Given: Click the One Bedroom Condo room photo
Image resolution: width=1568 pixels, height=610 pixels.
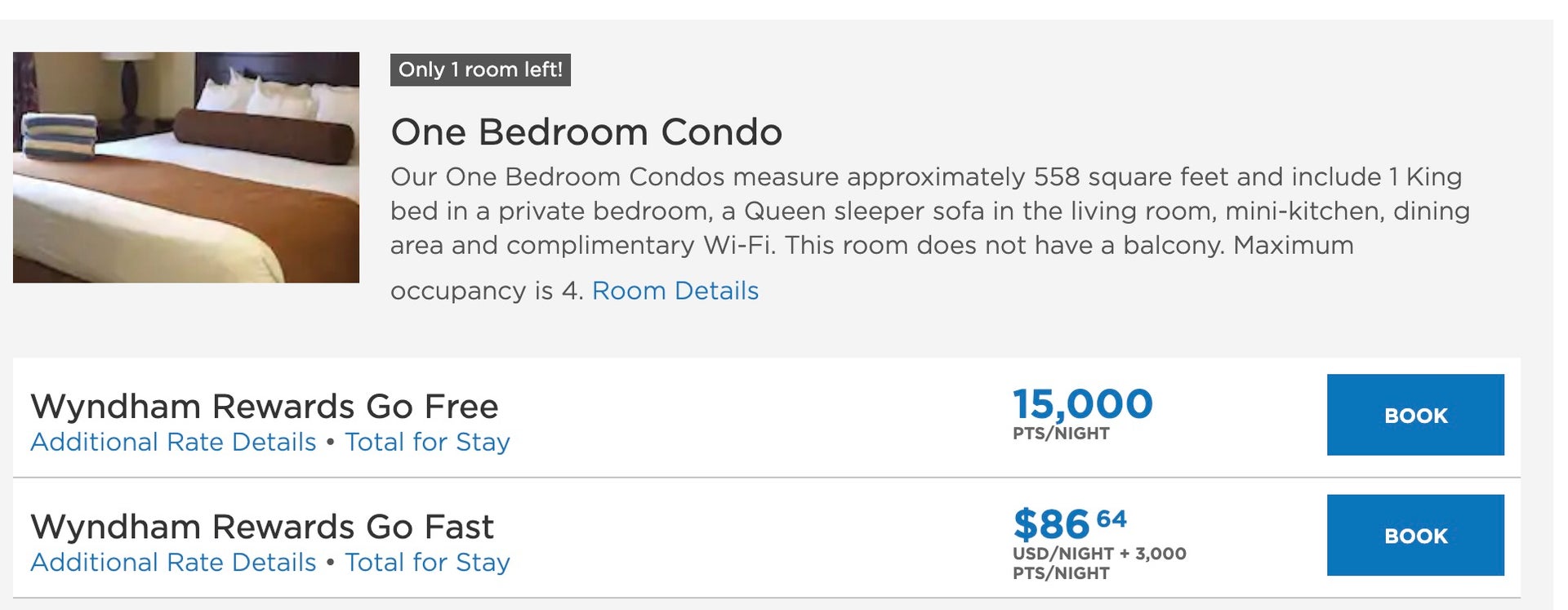Looking at the screenshot, I should tap(187, 163).
